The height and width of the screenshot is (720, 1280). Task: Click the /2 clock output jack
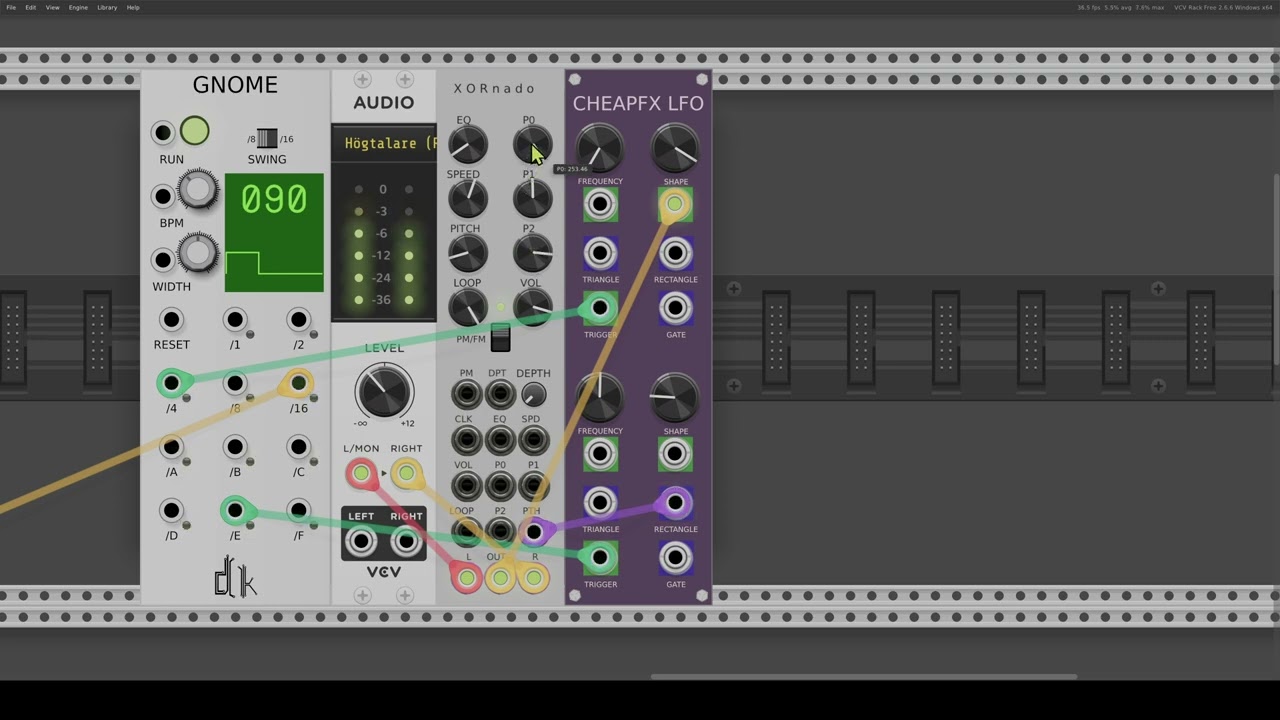point(298,320)
